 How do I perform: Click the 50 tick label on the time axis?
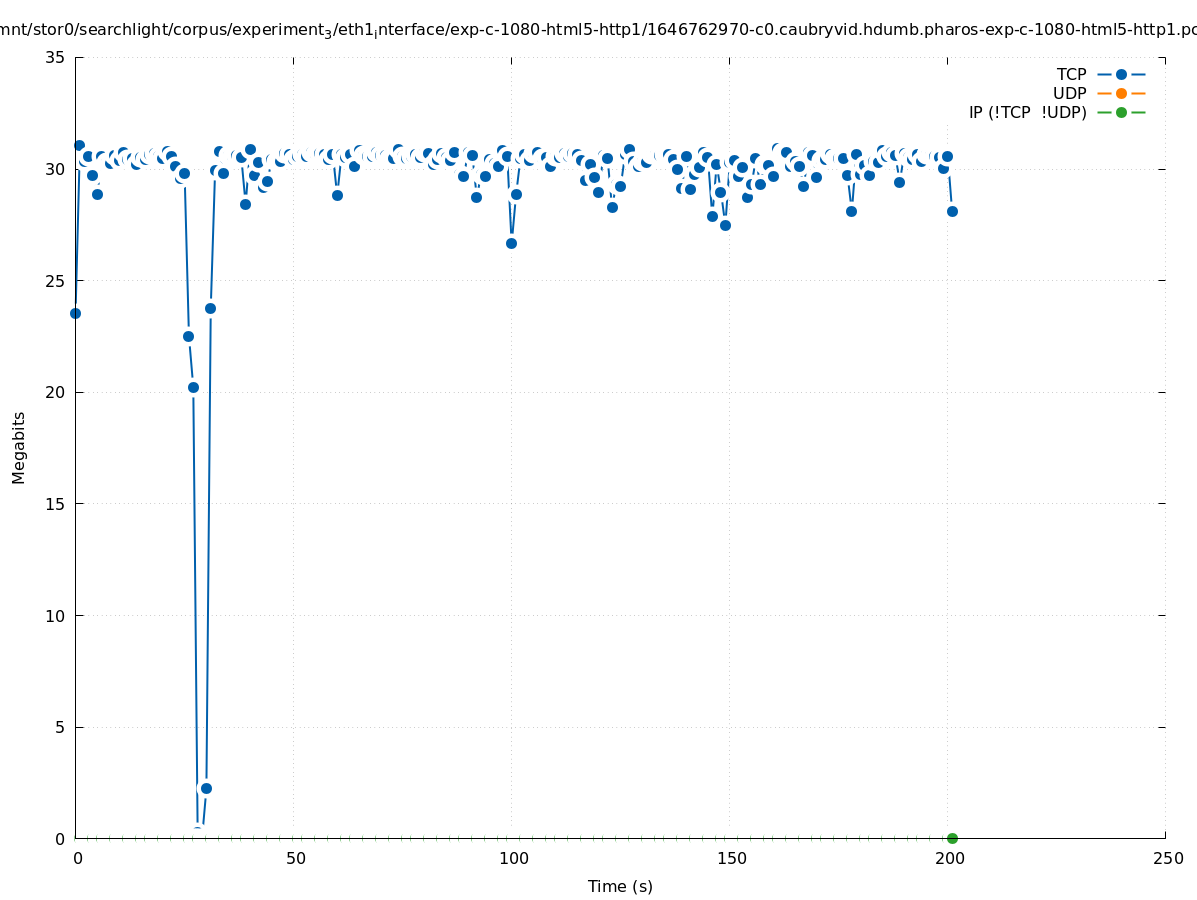tap(293, 858)
